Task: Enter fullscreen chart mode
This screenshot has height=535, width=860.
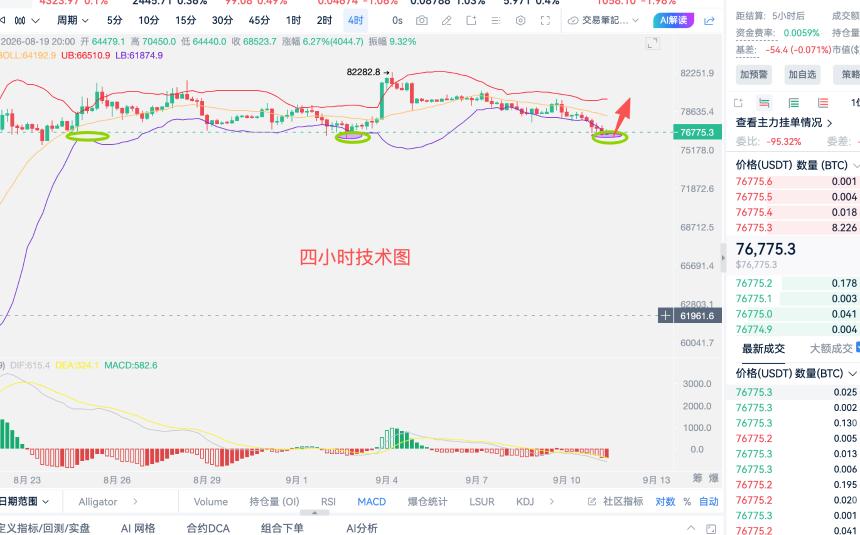Action: pyautogui.click(x=545, y=20)
